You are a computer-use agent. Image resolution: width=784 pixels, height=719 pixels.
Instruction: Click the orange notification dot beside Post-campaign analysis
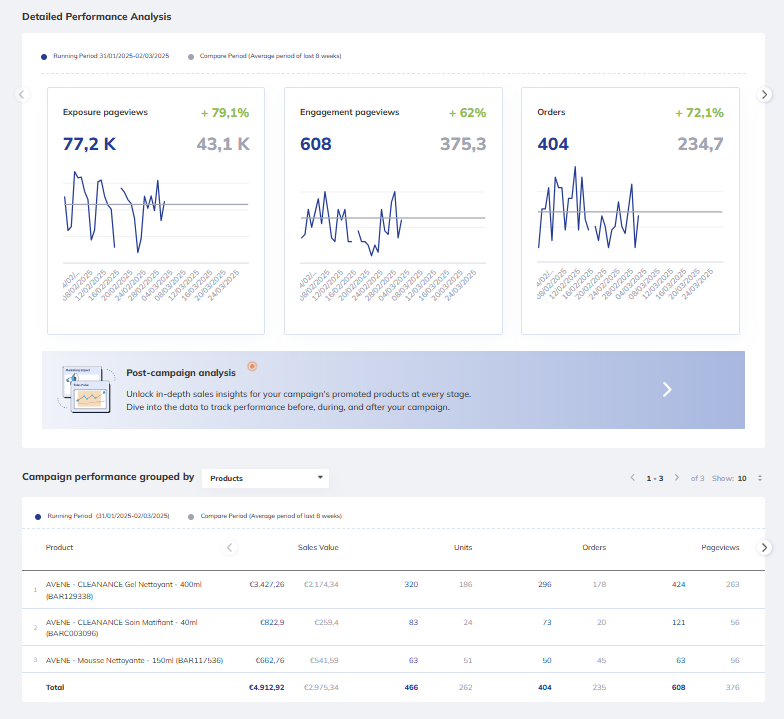252,366
